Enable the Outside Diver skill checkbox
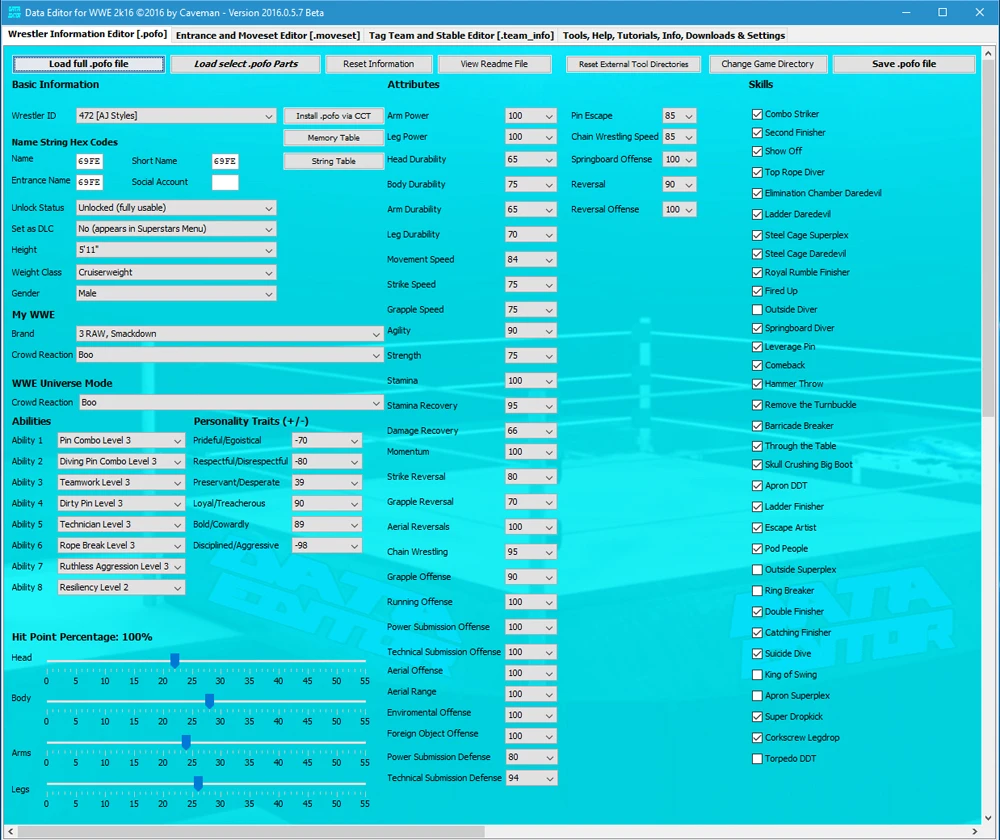The height and width of the screenshot is (840, 1000). (x=757, y=310)
